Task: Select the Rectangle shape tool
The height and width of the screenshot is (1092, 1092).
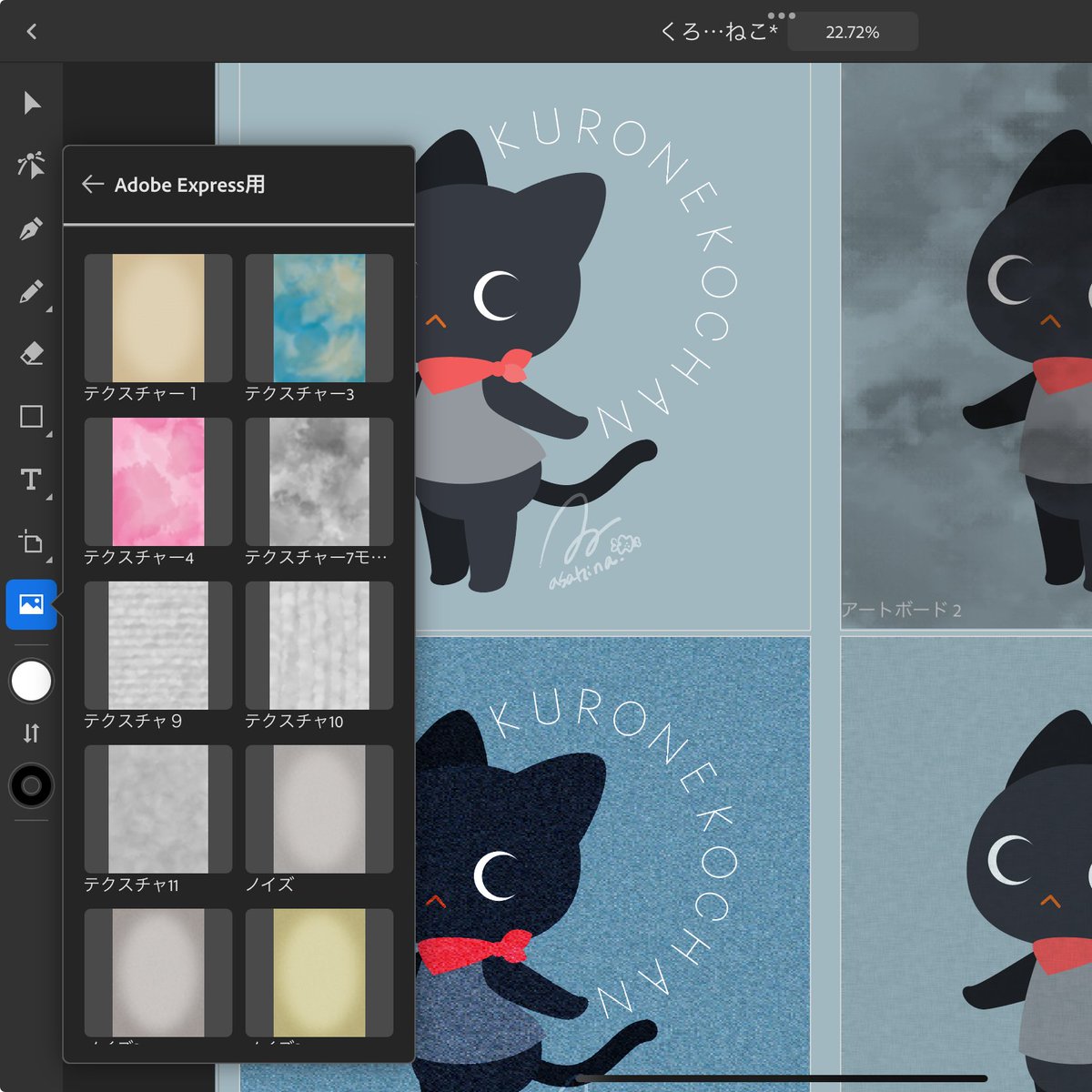Action: (32, 417)
